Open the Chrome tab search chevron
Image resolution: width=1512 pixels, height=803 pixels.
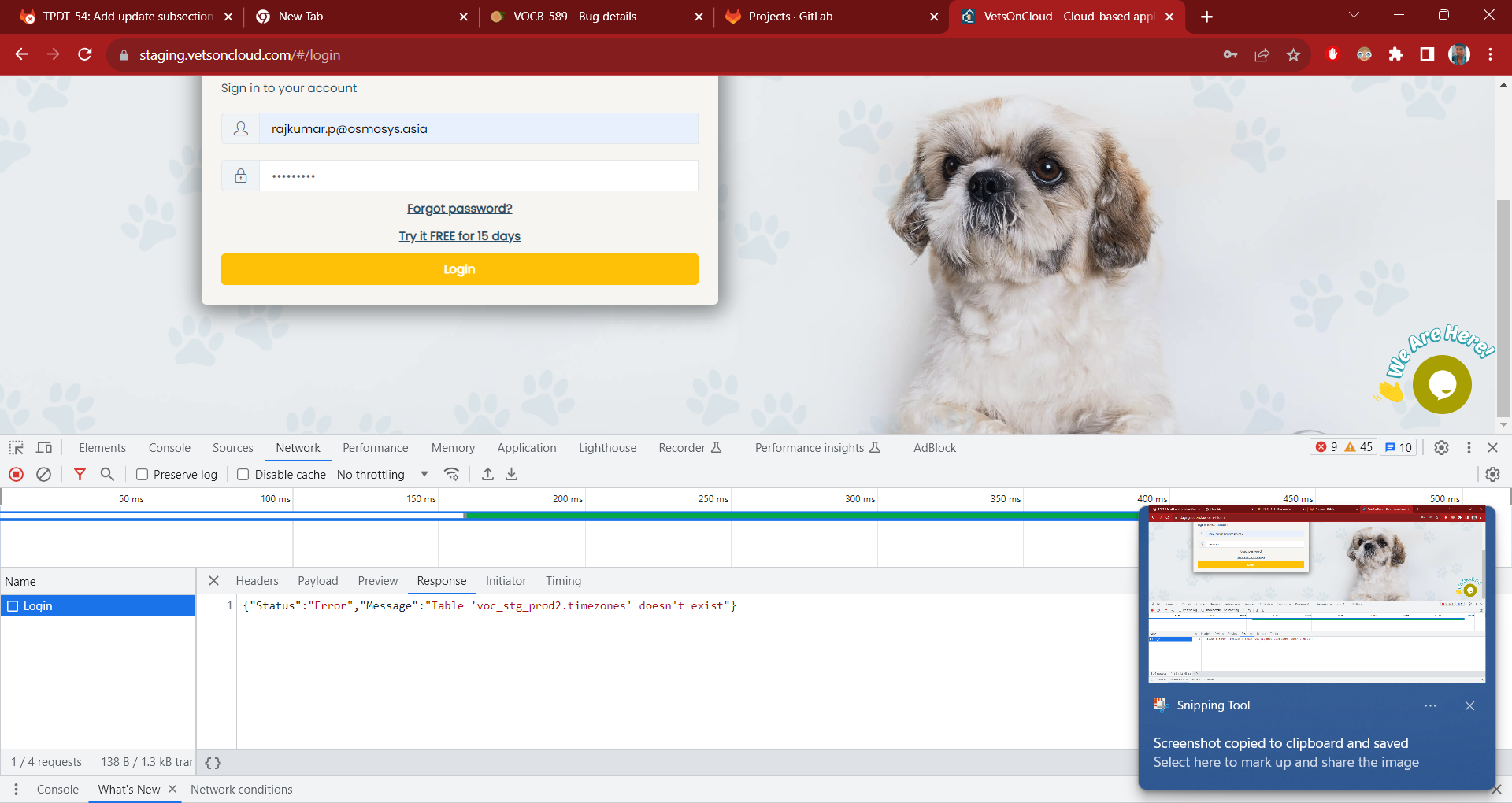click(x=1354, y=16)
